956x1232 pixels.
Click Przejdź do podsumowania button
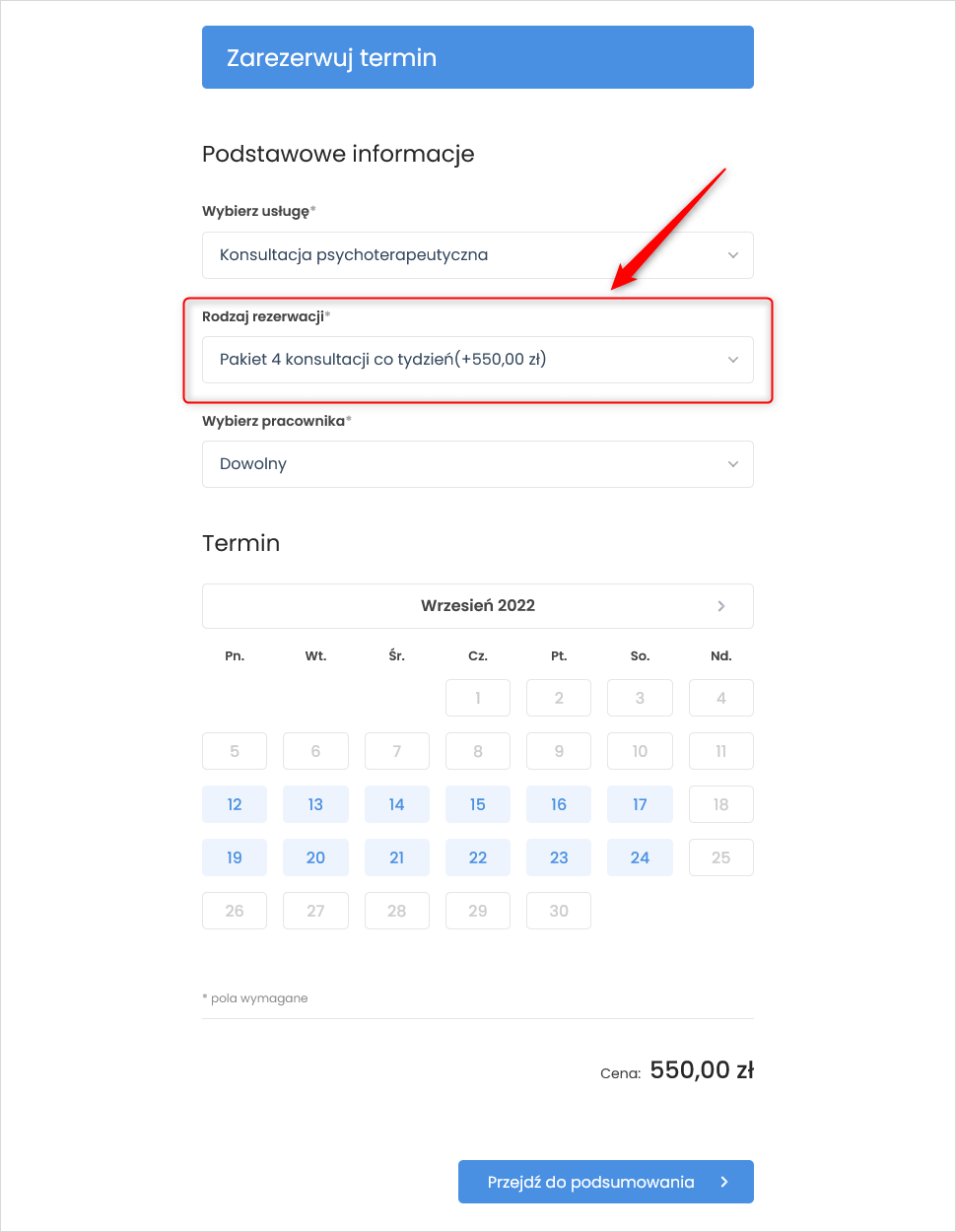click(x=606, y=1182)
